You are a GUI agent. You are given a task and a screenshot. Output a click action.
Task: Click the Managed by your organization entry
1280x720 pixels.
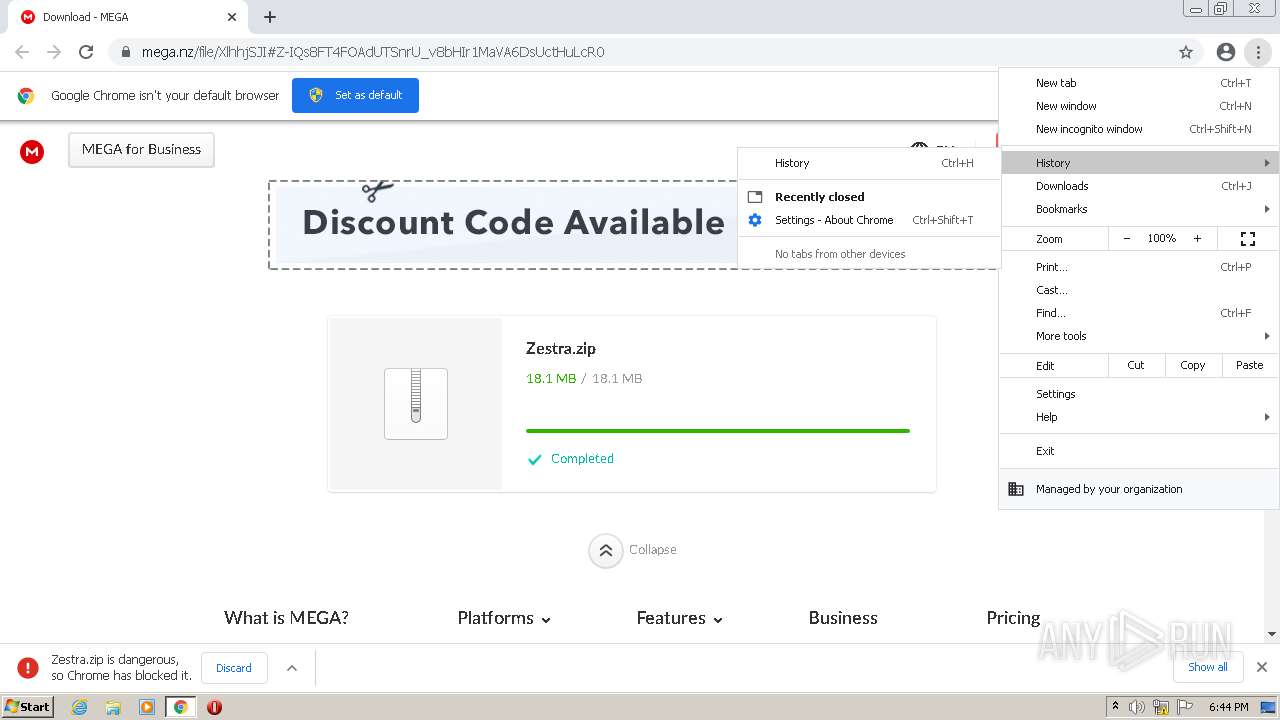coord(1139,489)
